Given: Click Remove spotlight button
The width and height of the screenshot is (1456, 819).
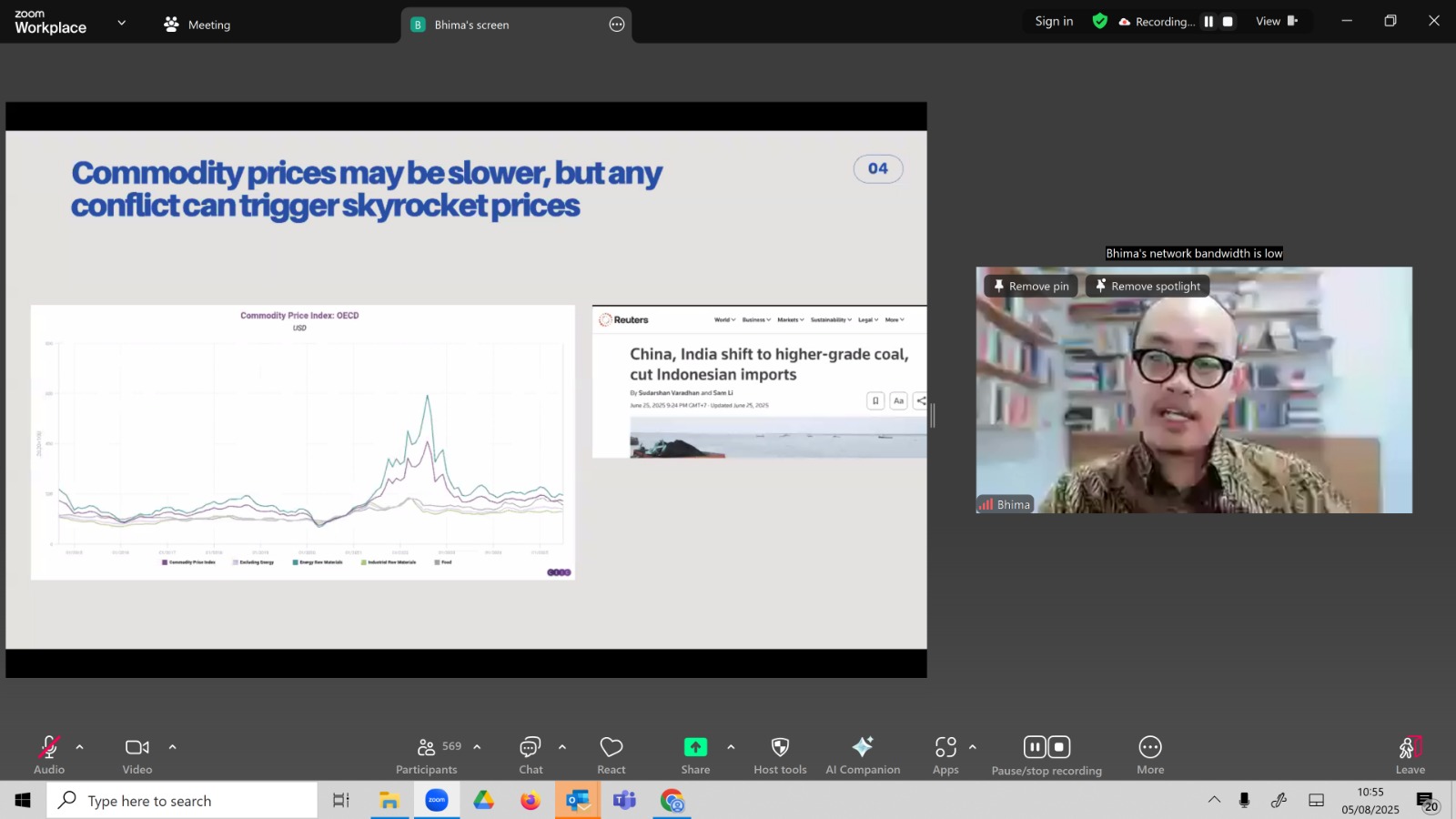Looking at the screenshot, I should 1148,286.
